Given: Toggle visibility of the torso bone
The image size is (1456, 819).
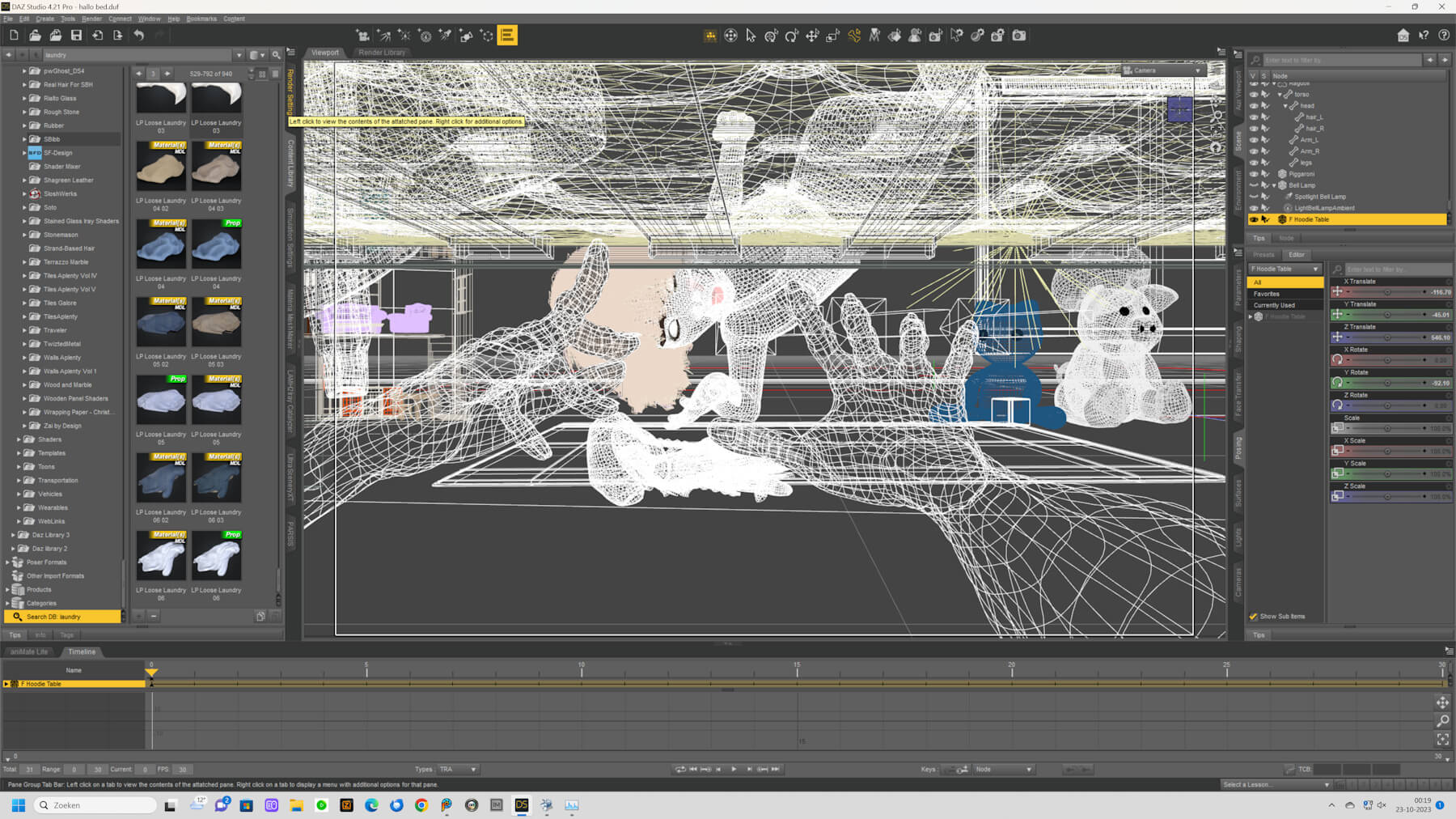Looking at the screenshot, I should 1254,95.
